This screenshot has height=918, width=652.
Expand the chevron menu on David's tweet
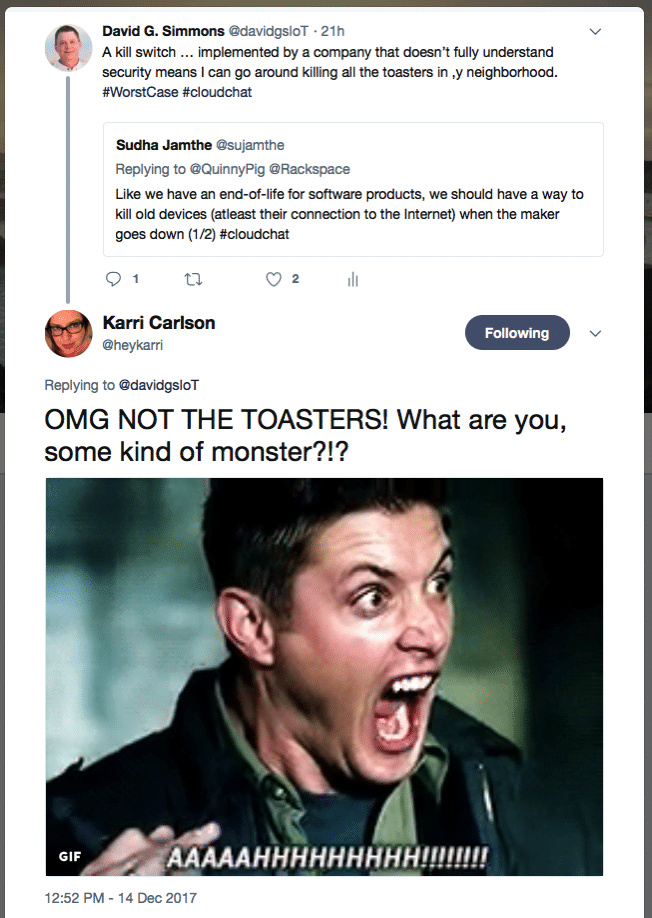(x=596, y=31)
